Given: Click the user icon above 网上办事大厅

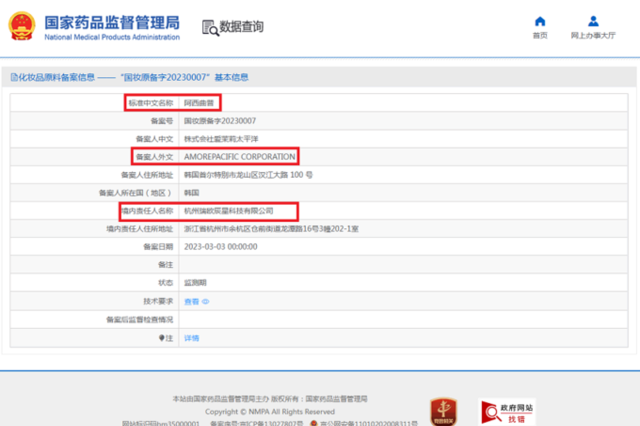Looking at the screenshot, I should (593, 21).
